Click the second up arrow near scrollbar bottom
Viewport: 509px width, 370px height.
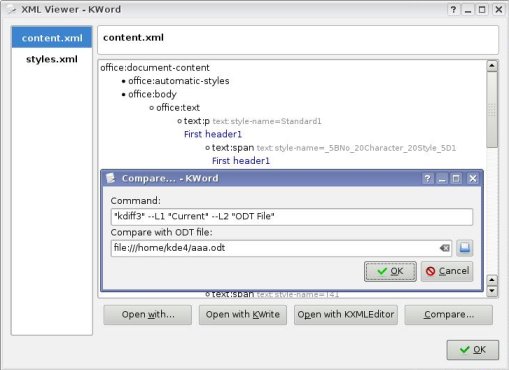tap(492, 280)
